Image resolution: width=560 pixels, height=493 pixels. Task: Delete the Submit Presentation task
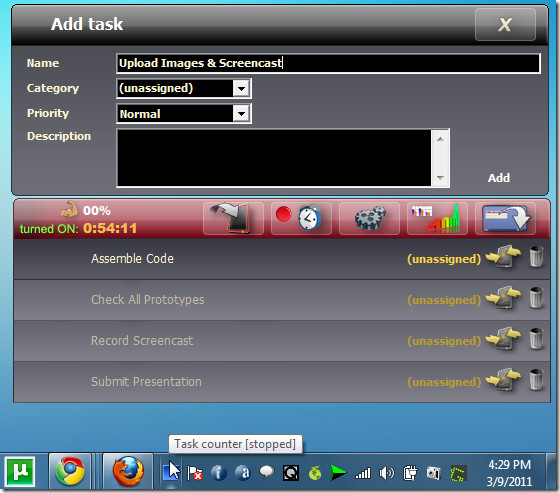click(536, 380)
